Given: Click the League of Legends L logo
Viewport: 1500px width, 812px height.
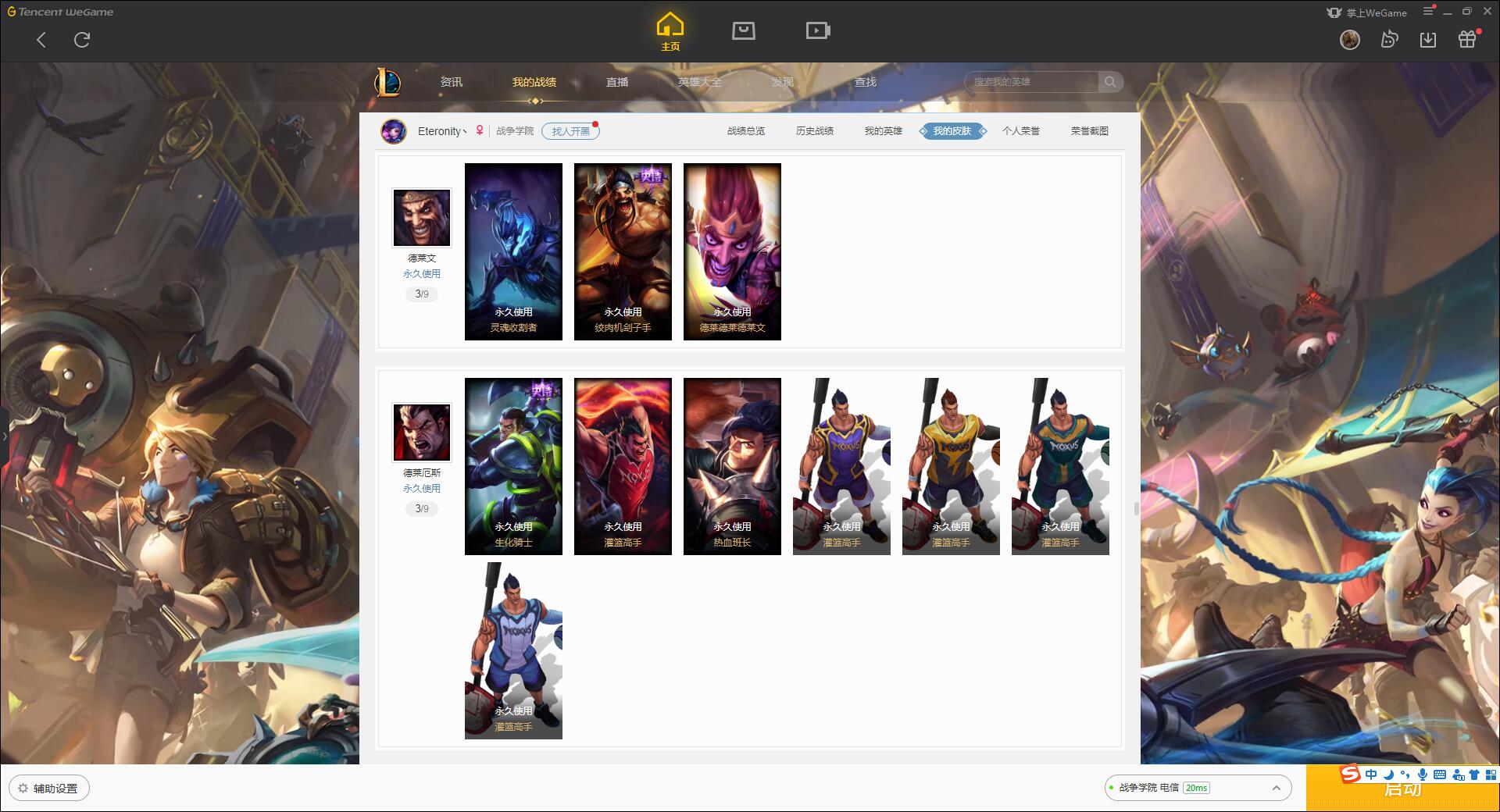Looking at the screenshot, I should click(x=387, y=82).
